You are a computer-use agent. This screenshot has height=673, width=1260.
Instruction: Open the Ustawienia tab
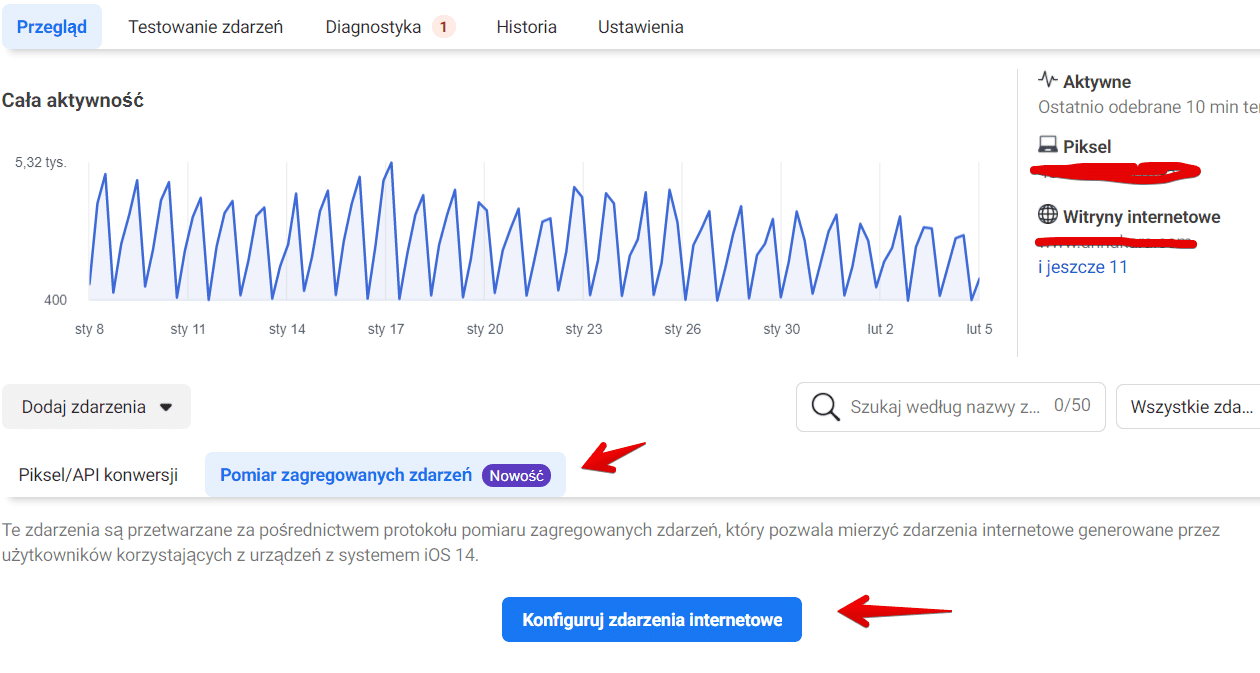point(640,27)
